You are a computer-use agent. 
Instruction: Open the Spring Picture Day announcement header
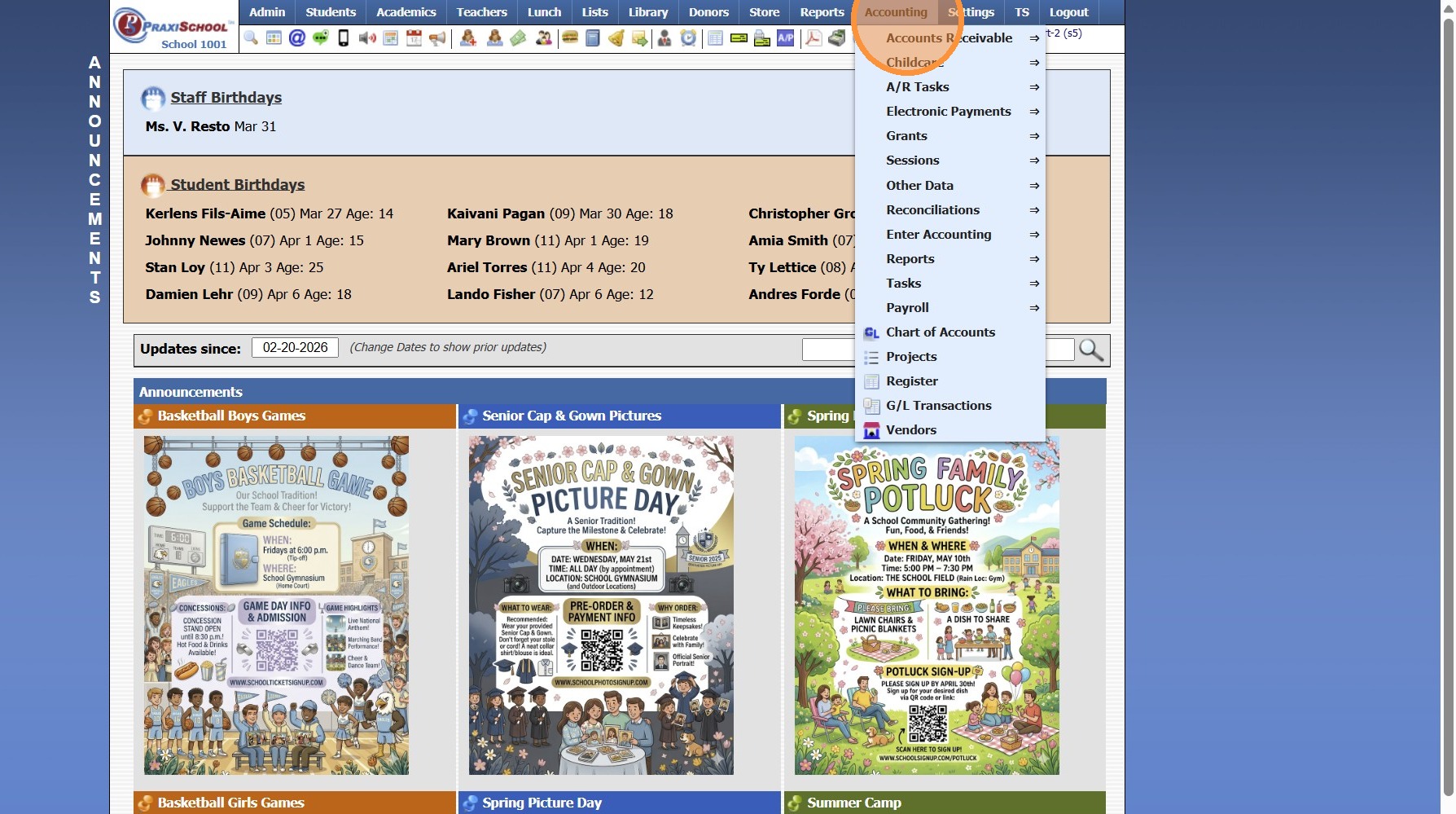(620, 803)
